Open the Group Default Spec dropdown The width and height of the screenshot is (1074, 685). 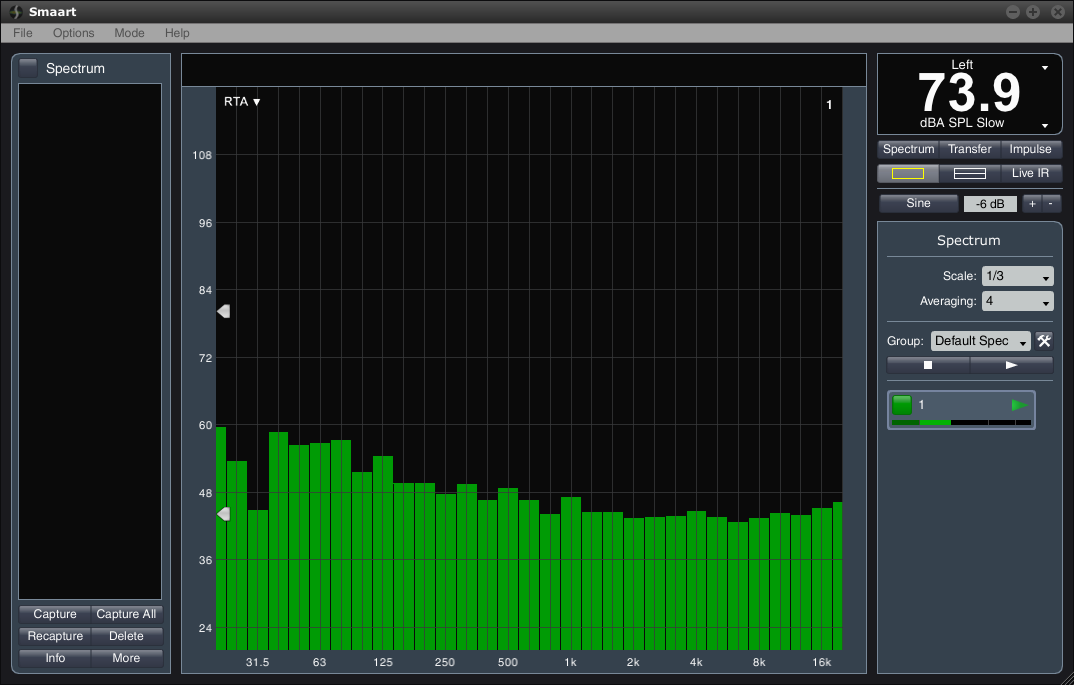coord(980,341)
